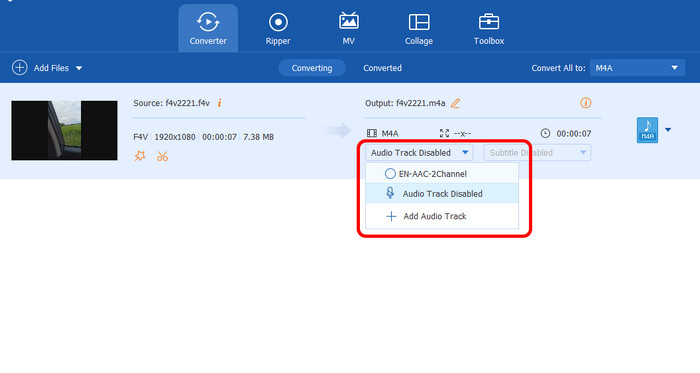Click the duration clock icon
This screenshot has width=700, height=373.
click(x=545, y=133)
